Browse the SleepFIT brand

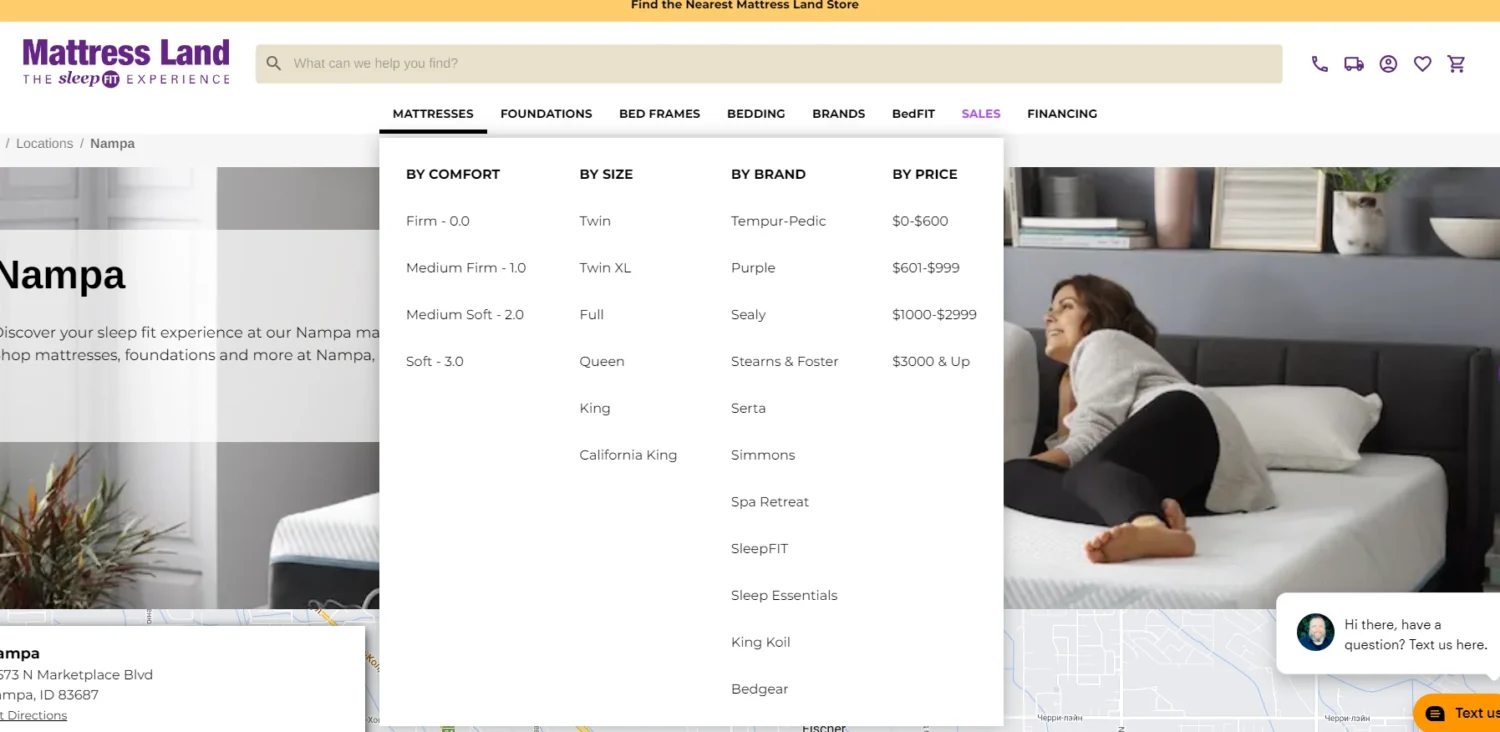(760, 549)
